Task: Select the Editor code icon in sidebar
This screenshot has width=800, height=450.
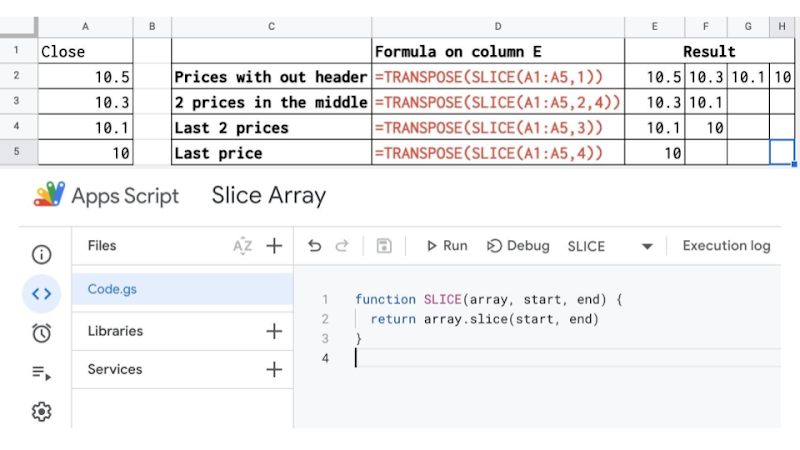Action: coord(41,293)
